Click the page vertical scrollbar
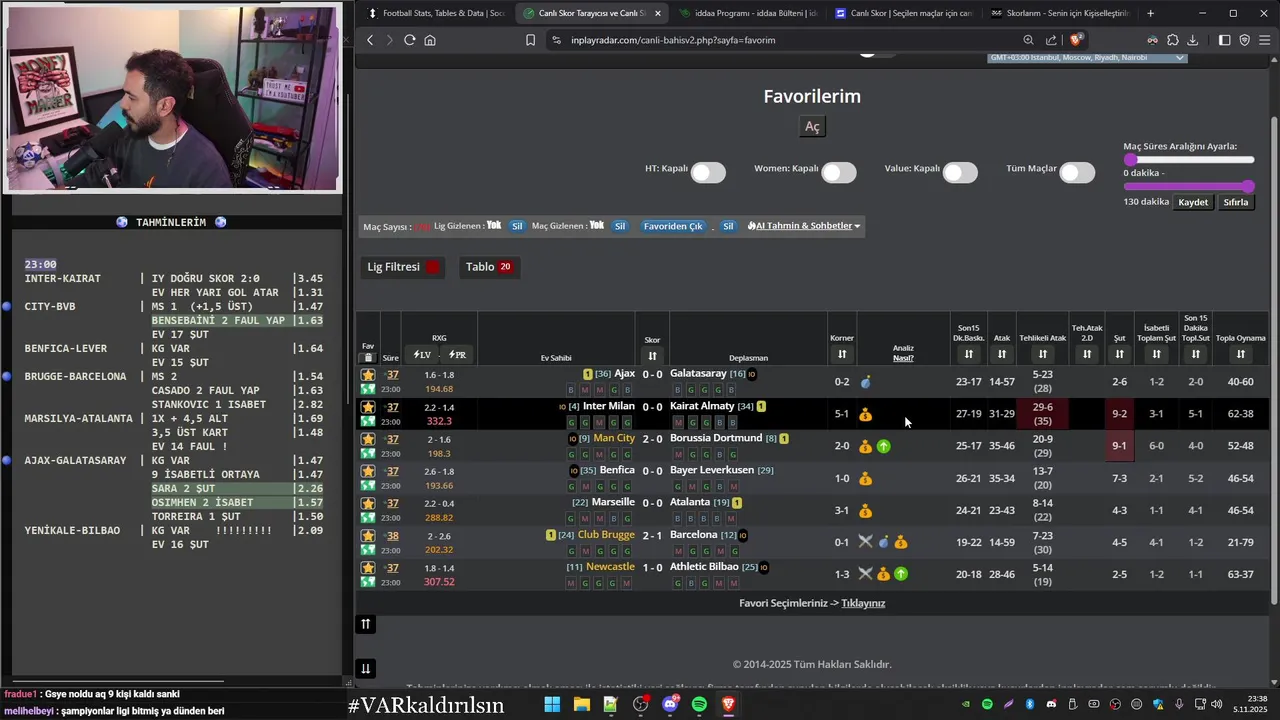This screenshot has width=1280, height=720. (x=1274, y=360)
